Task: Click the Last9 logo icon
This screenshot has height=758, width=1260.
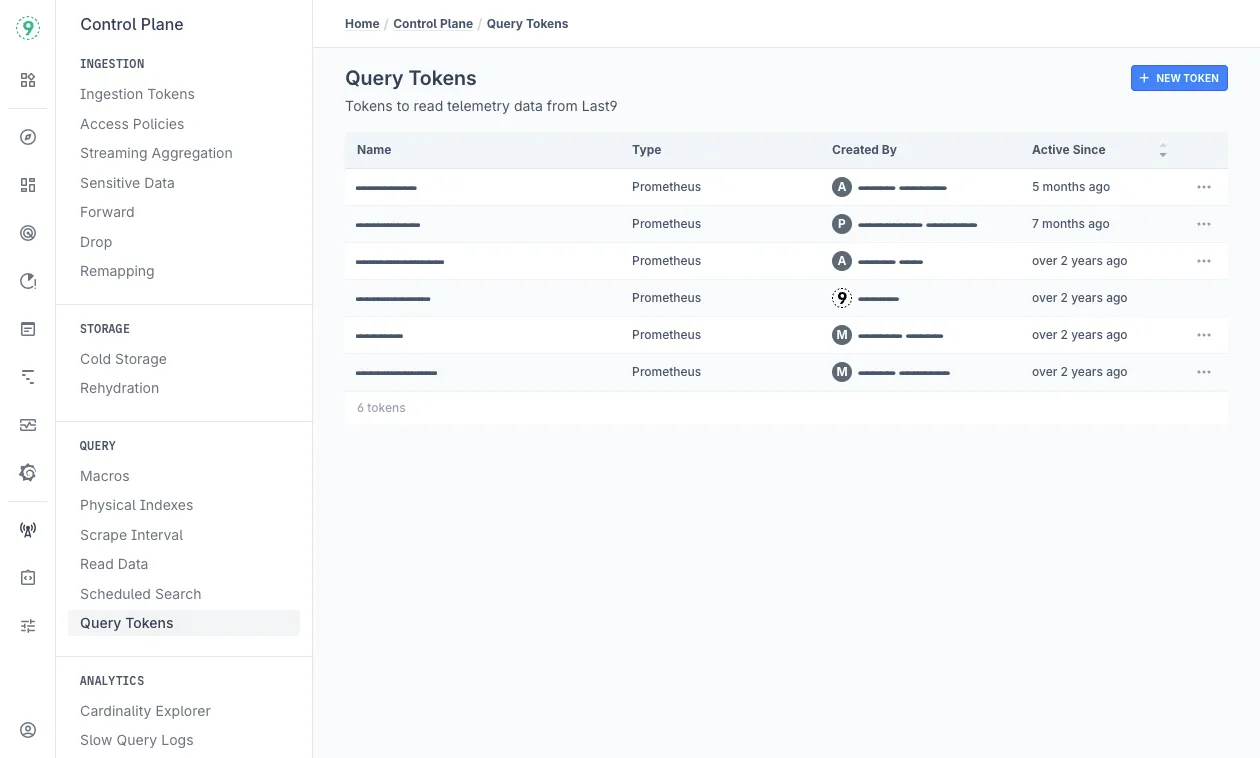Action: click(x=28, y=28)
